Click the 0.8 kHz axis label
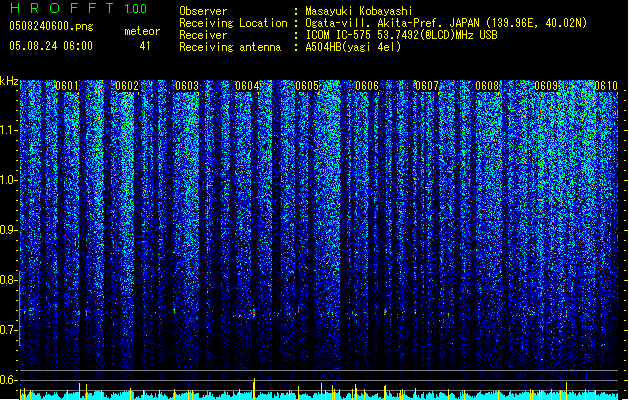The height and width of the screenshot is (400, 629). click(x=8, y=280)
